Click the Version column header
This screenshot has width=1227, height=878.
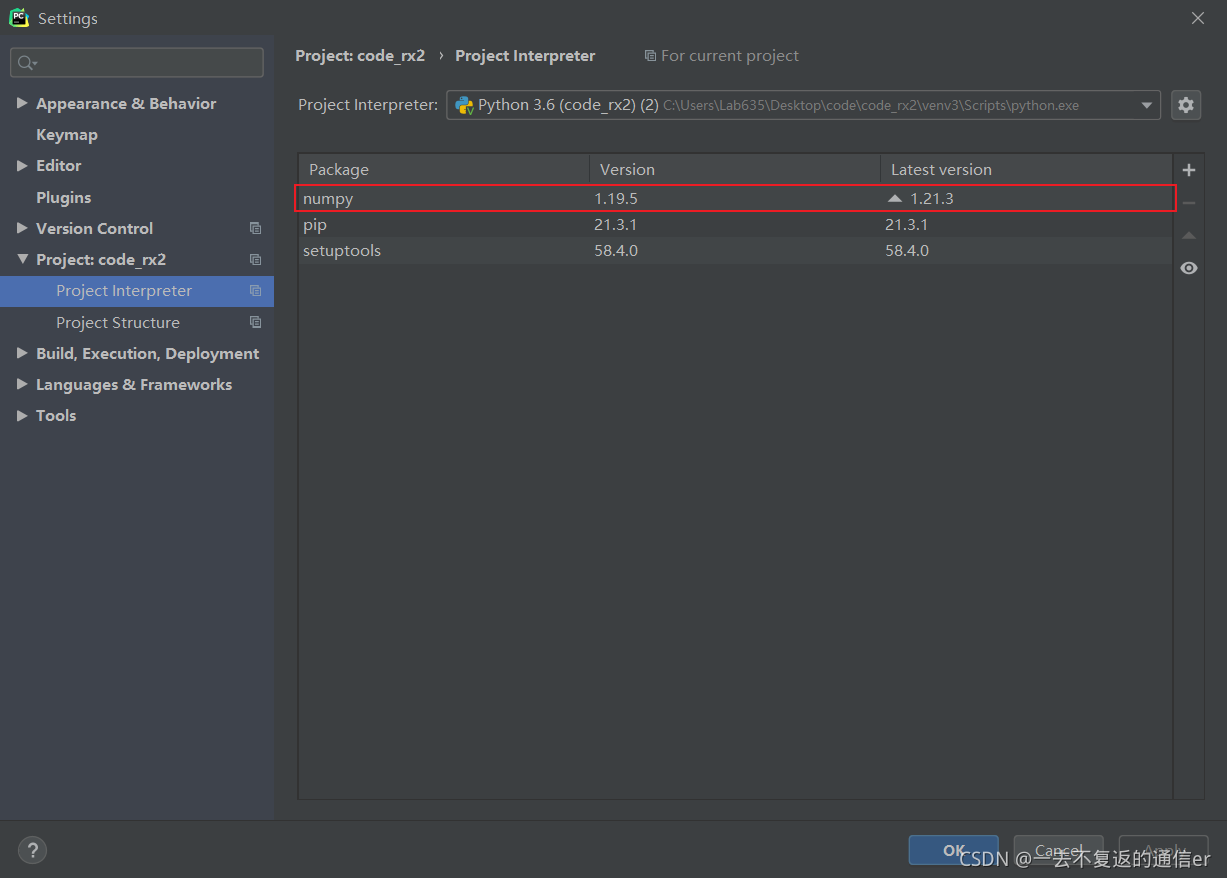pyautogui.click(x=734, y=169)
